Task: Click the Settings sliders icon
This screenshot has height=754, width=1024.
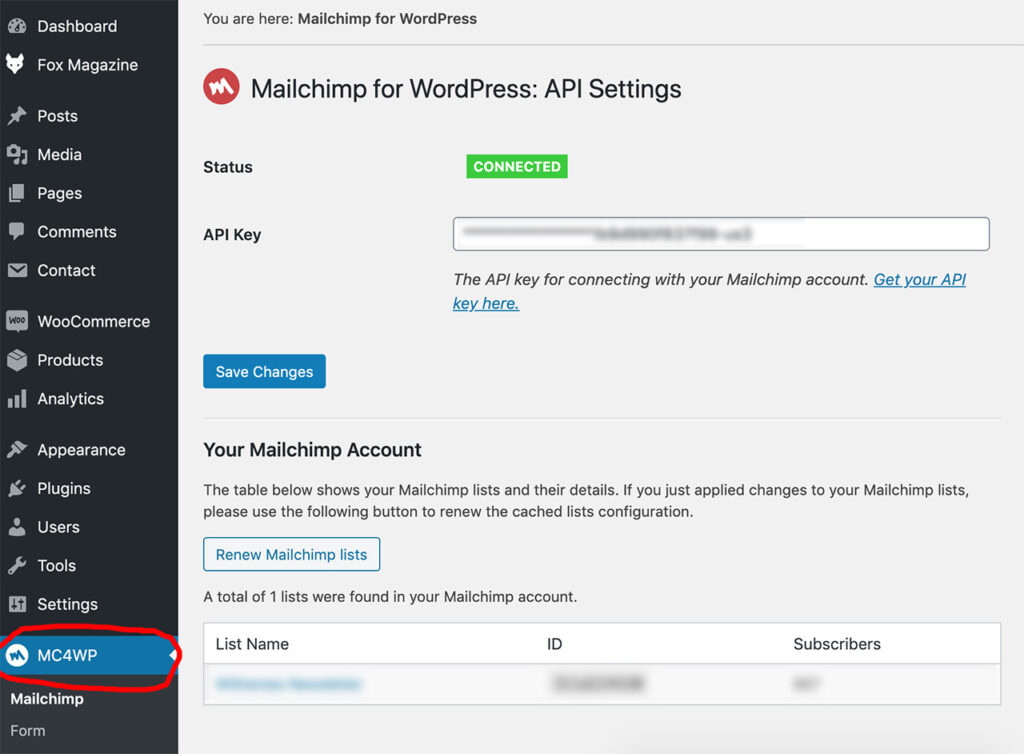Action: pos(17,604)
